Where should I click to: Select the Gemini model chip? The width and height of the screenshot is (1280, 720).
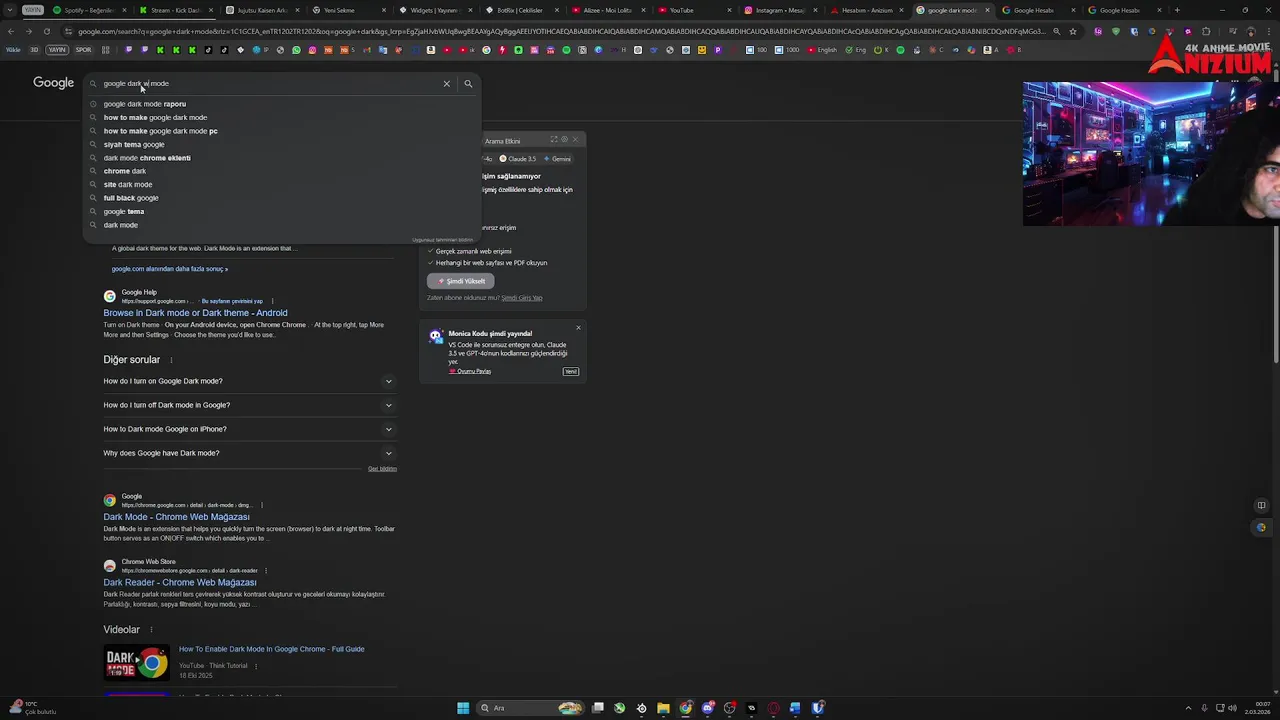557,159
